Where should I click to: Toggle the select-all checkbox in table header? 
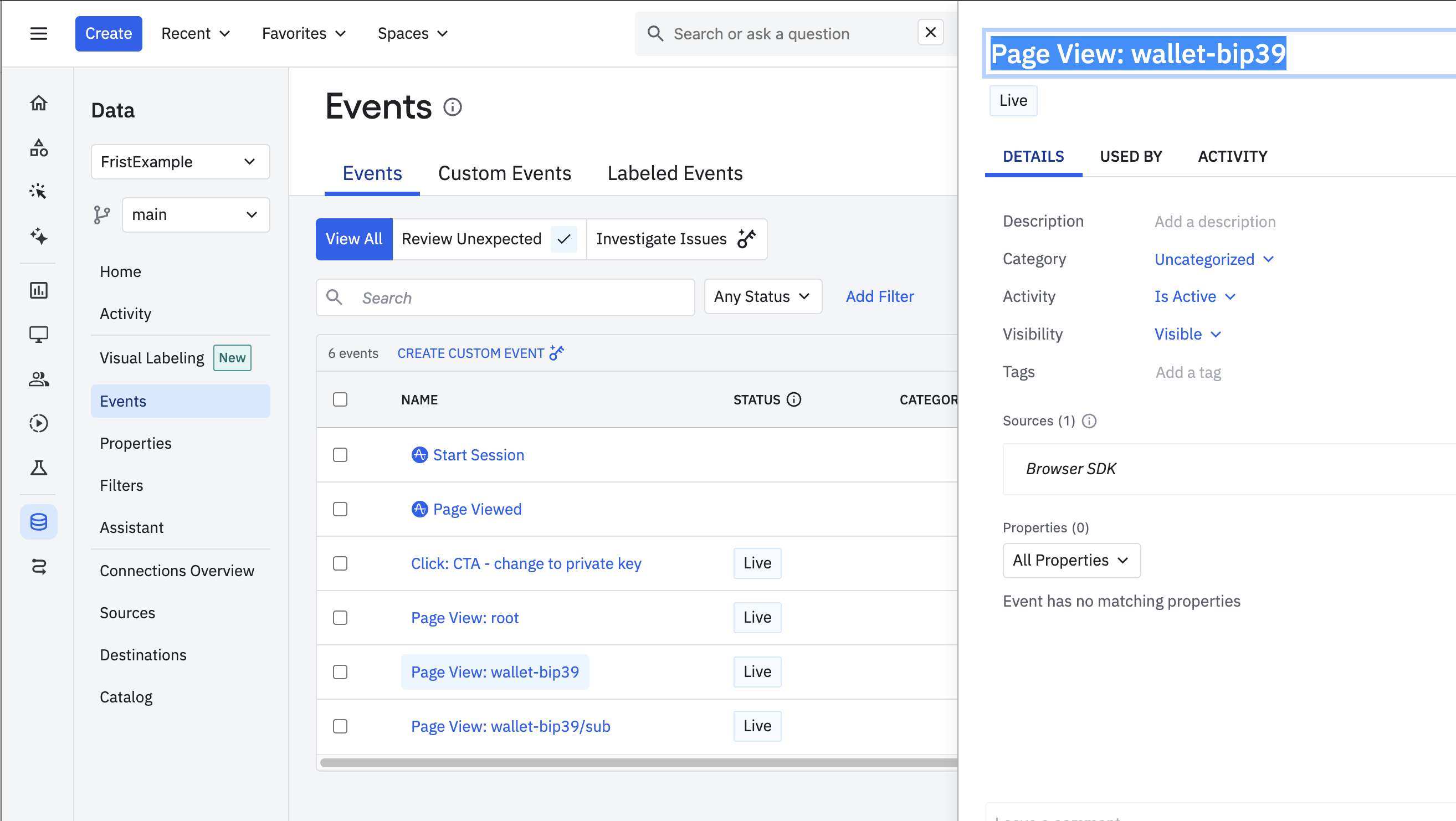340,399
